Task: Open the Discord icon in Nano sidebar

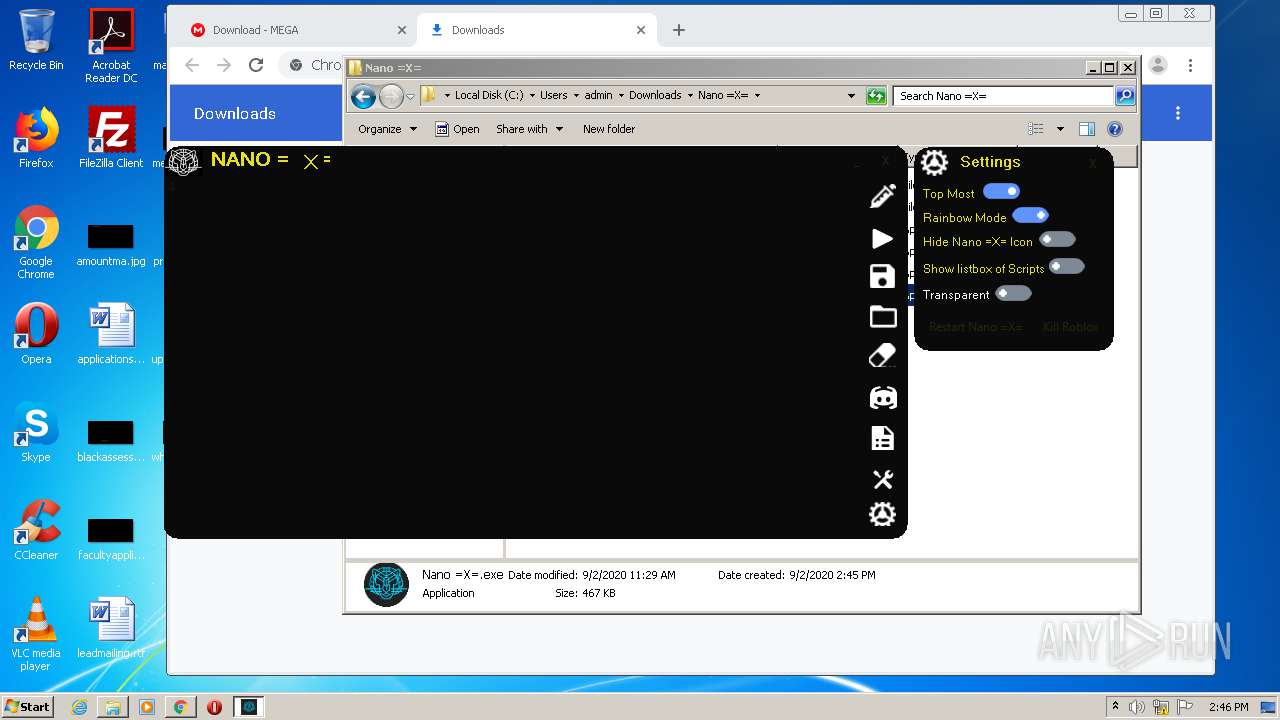Action: 883,397
